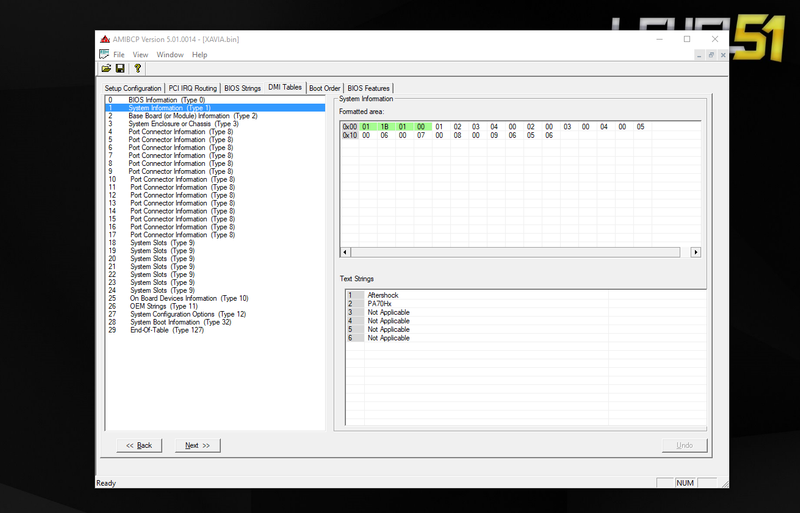Click the Undo button
Screen dimensions: 800x513
click(x=684, y=445)
